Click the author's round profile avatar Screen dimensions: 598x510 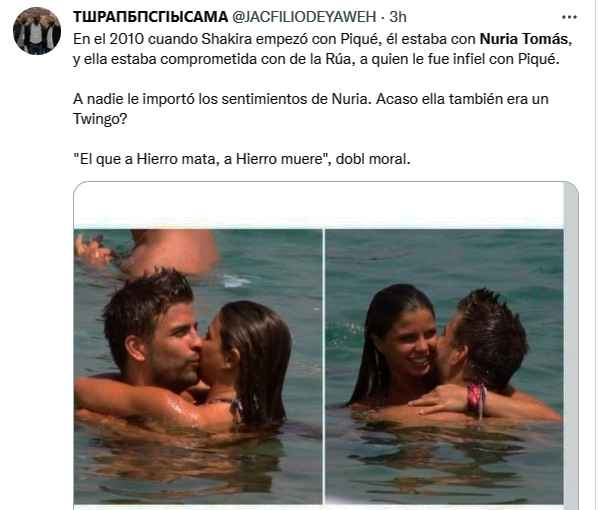37,31
